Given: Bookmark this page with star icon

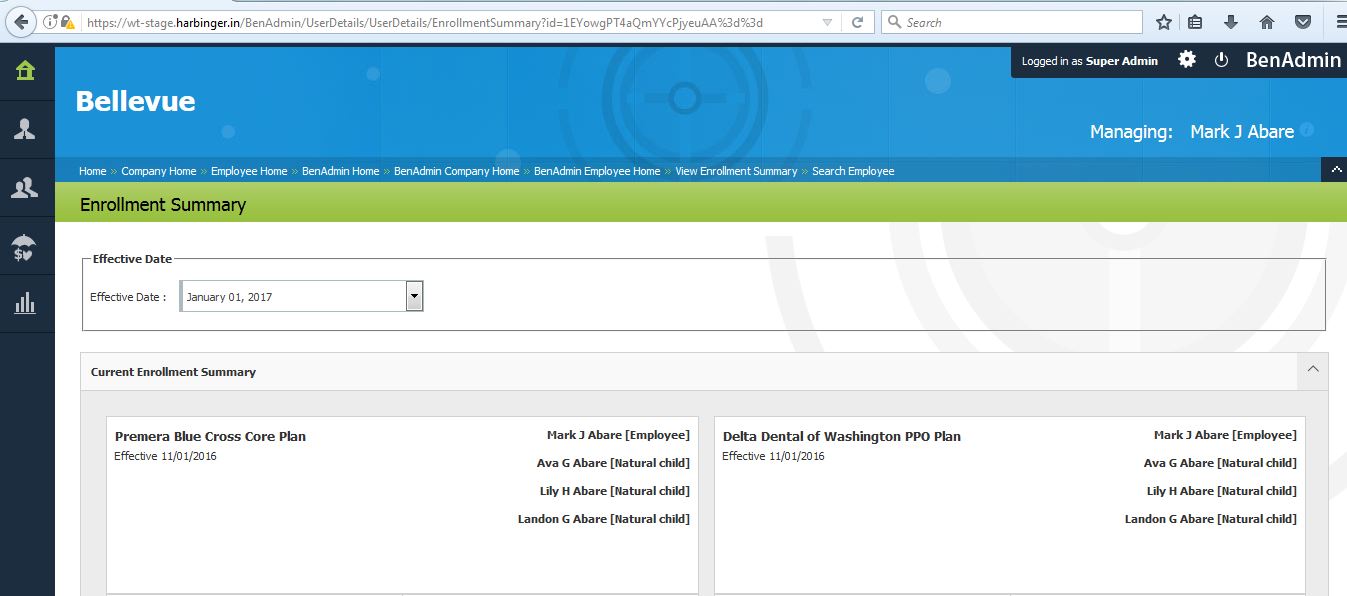Looking at the screenshot, I should pyautogui.click(x=1164, y=22).
